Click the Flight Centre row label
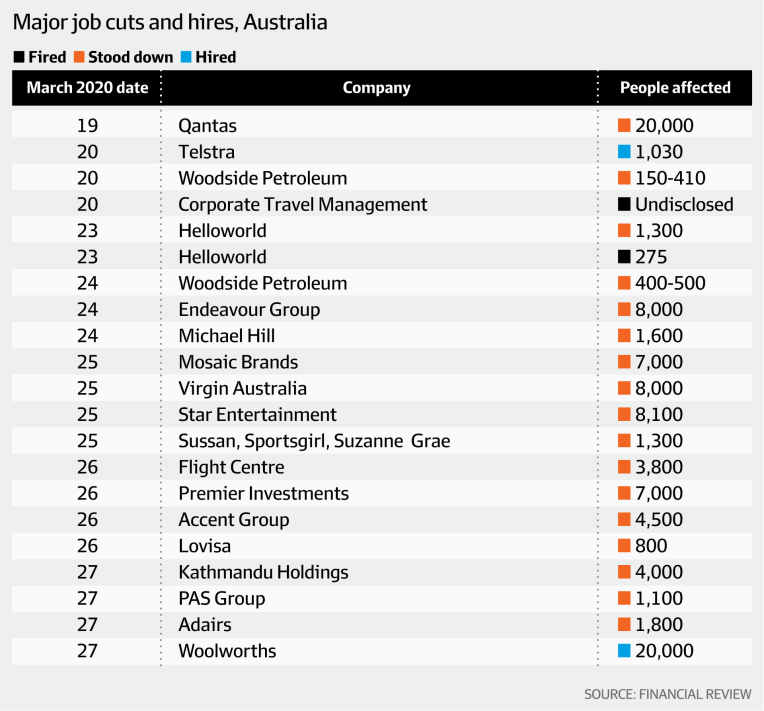 click(231, 467)
